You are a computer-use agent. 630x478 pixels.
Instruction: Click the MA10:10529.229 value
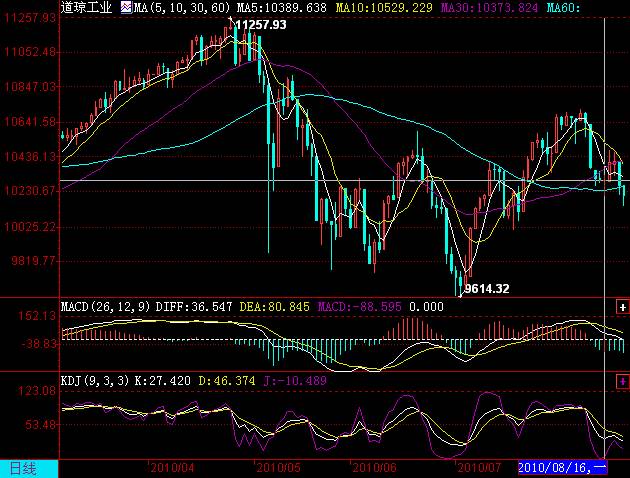384,7
